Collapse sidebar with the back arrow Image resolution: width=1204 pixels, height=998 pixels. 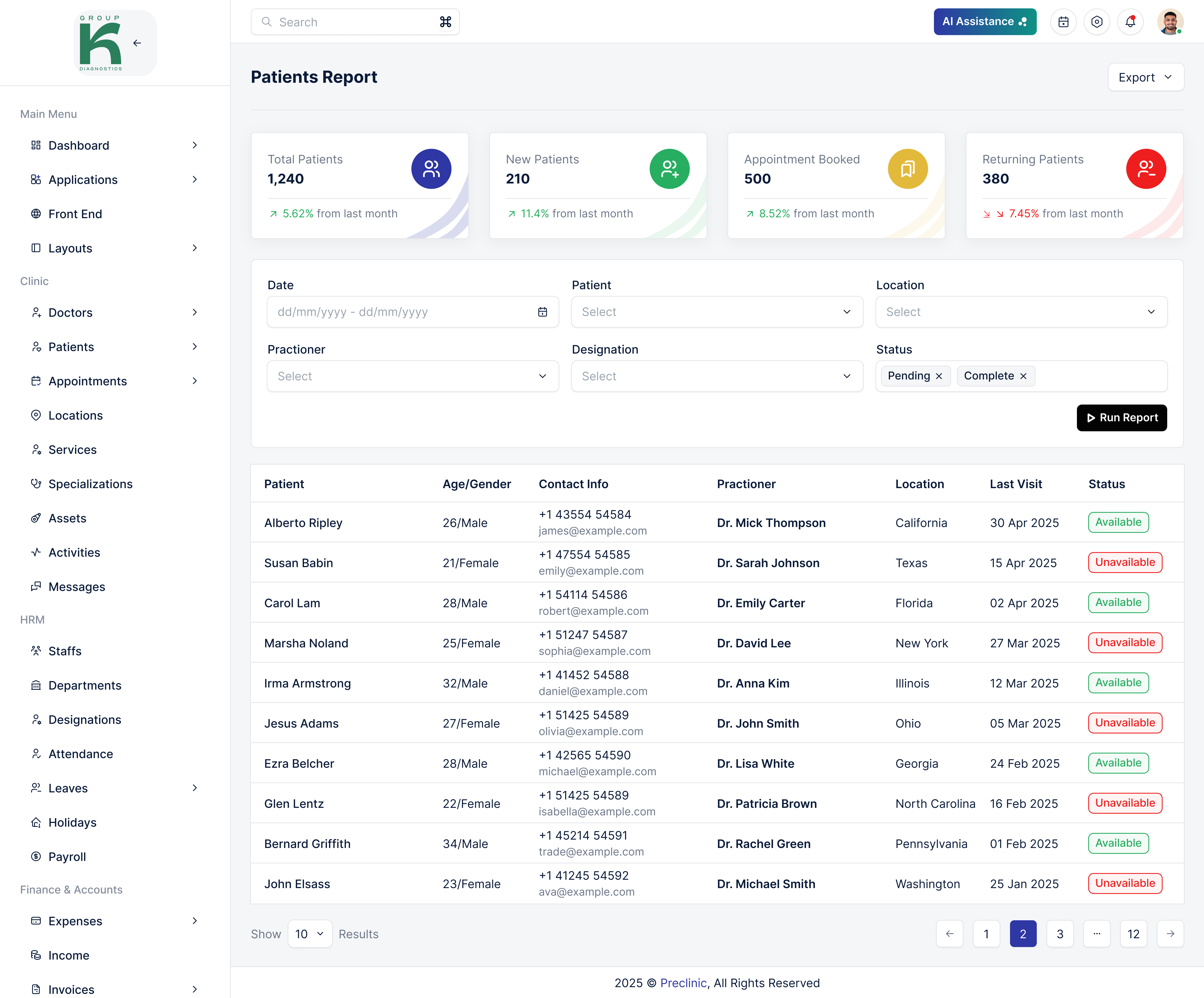click(137, 43)
